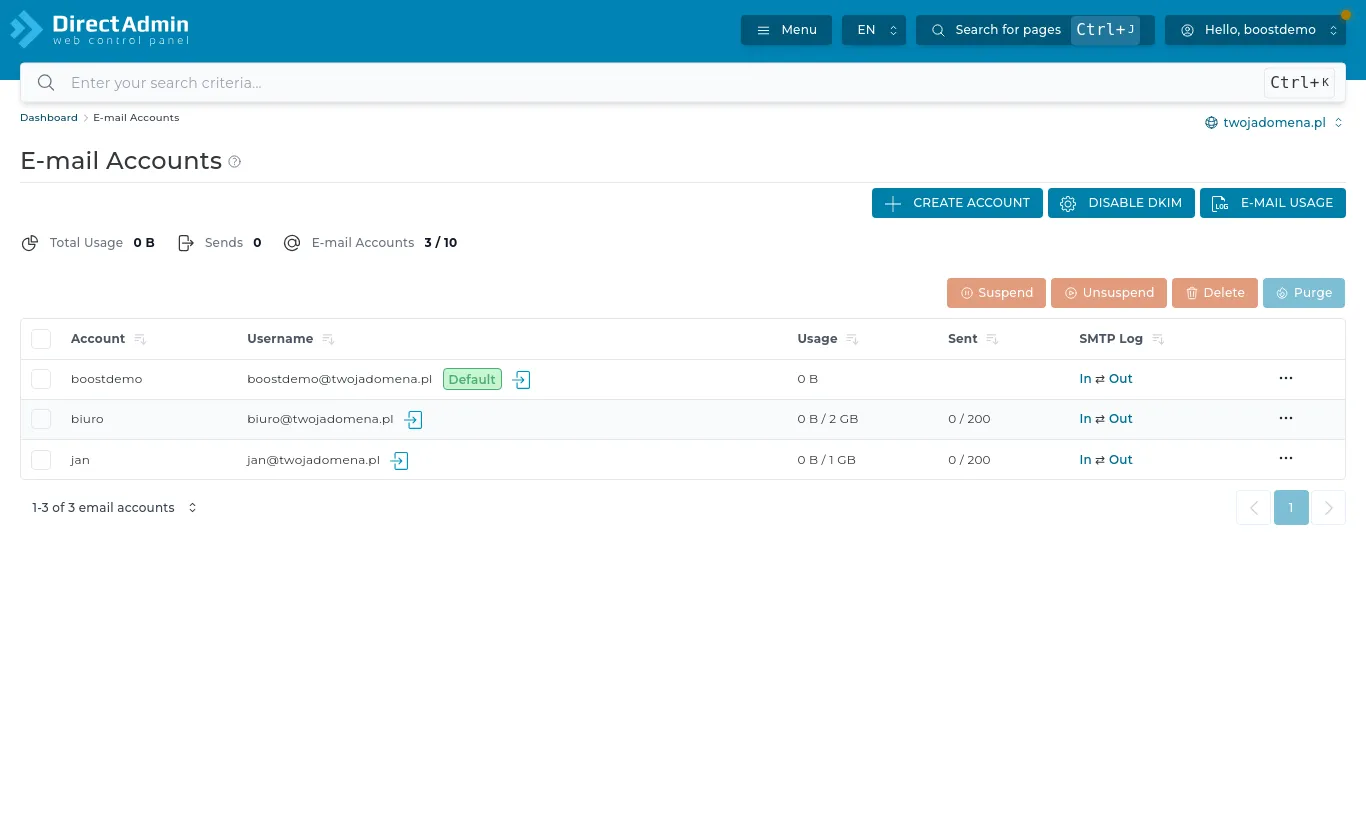Click the Delete button
The height and width of the screenshot is (820, 1366).
tap(1215, 293)
